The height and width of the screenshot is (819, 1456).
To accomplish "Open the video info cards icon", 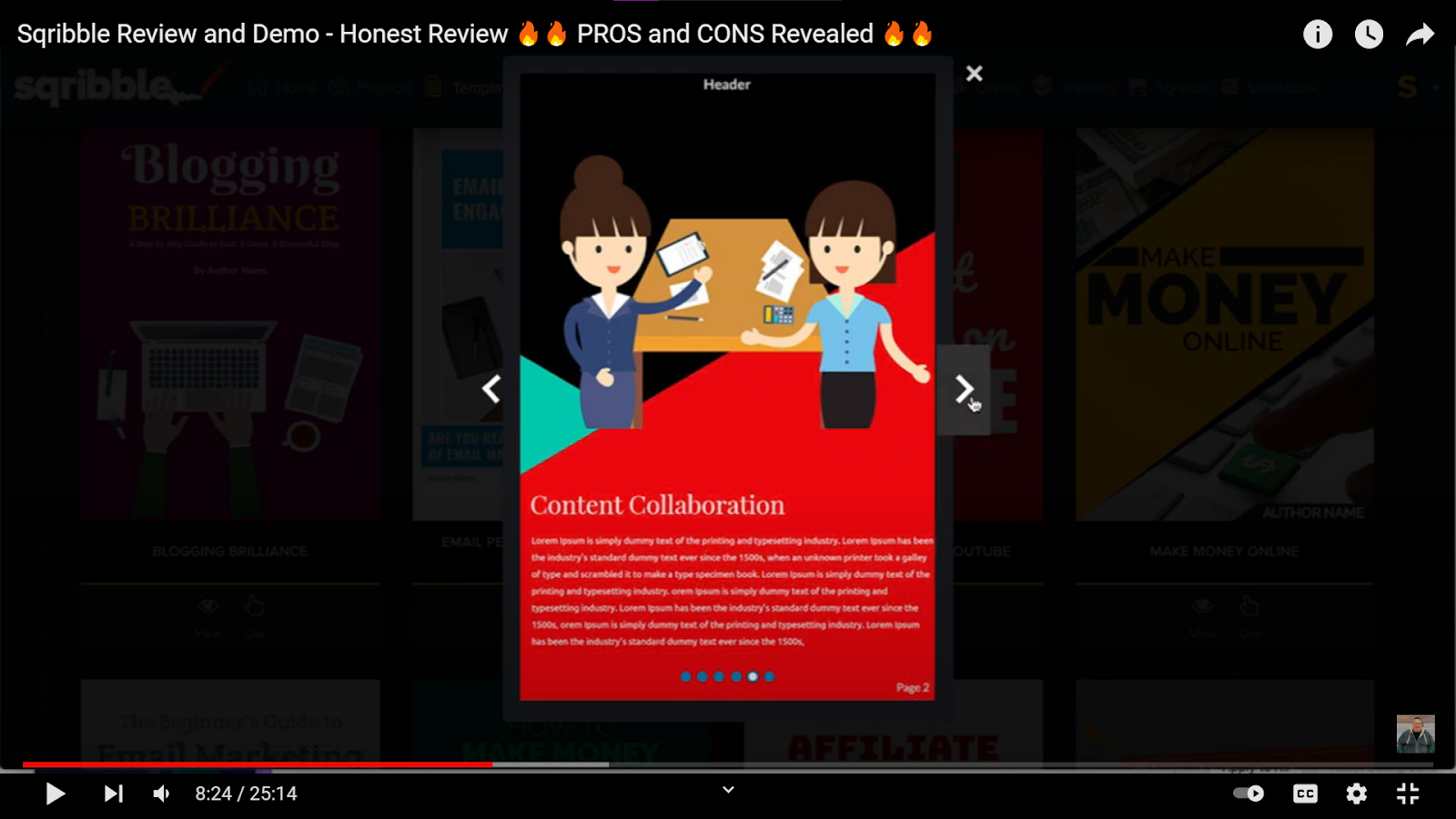I will 1318,35.
